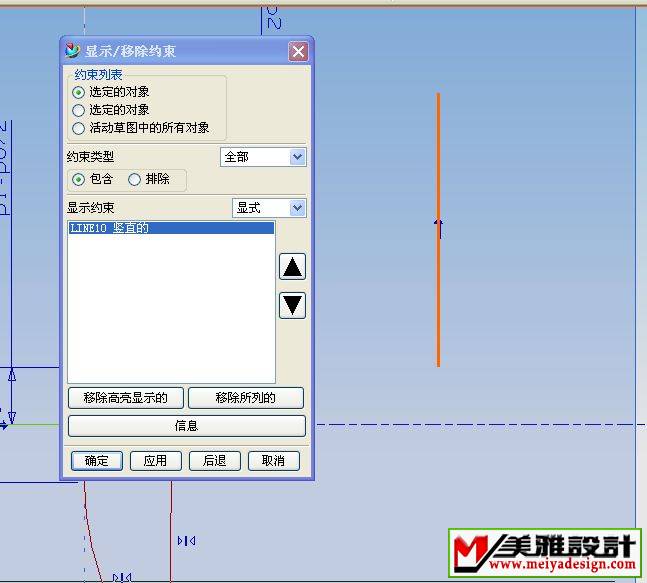The image size is (647, 583).
Task: Click the vertical constraint marker on the orange line
Action: (438, 228)
